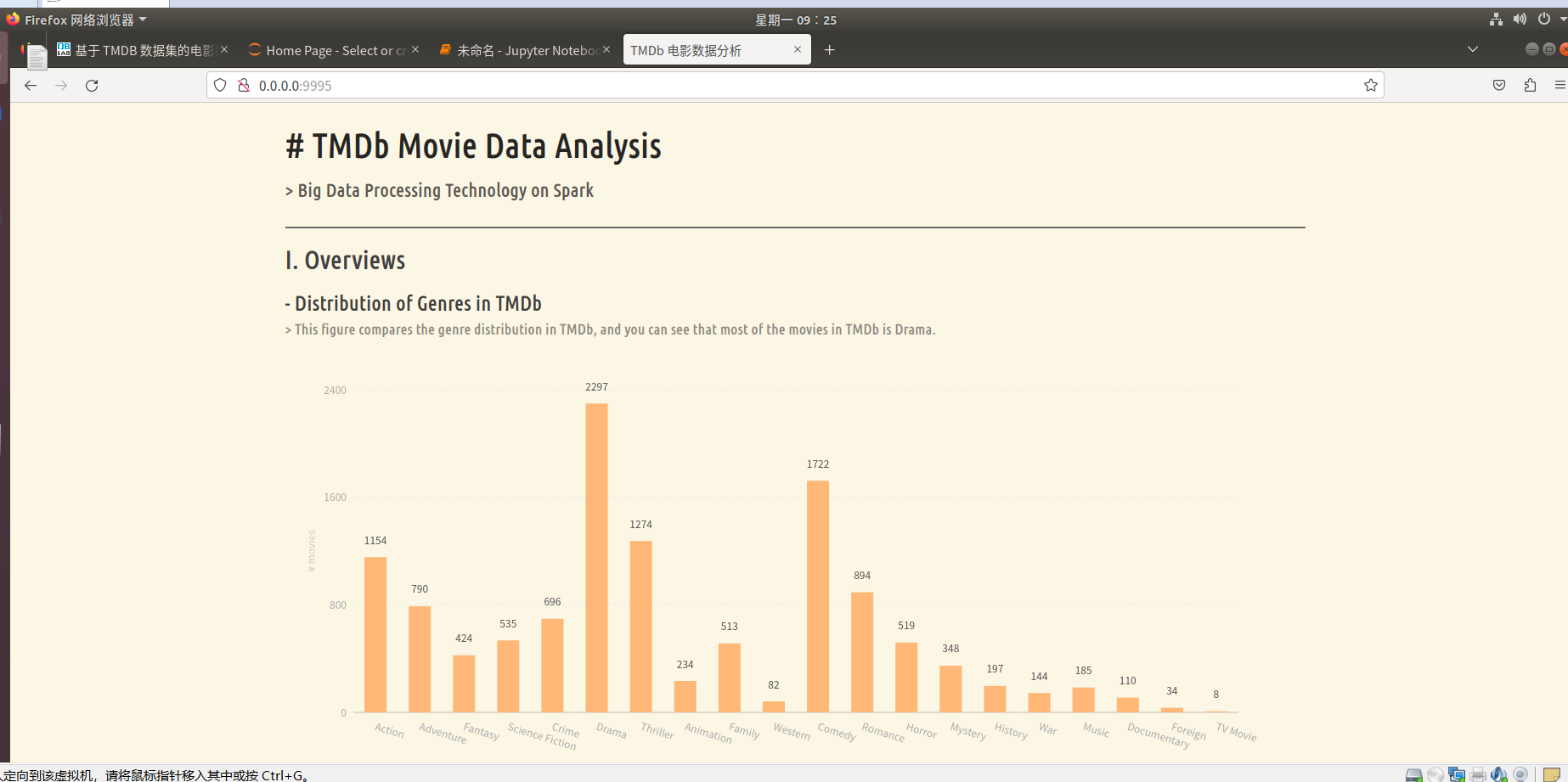Click the Science Fiction axis label
The width and height of the screenshot is (1568, 782).
click(542, 736)
